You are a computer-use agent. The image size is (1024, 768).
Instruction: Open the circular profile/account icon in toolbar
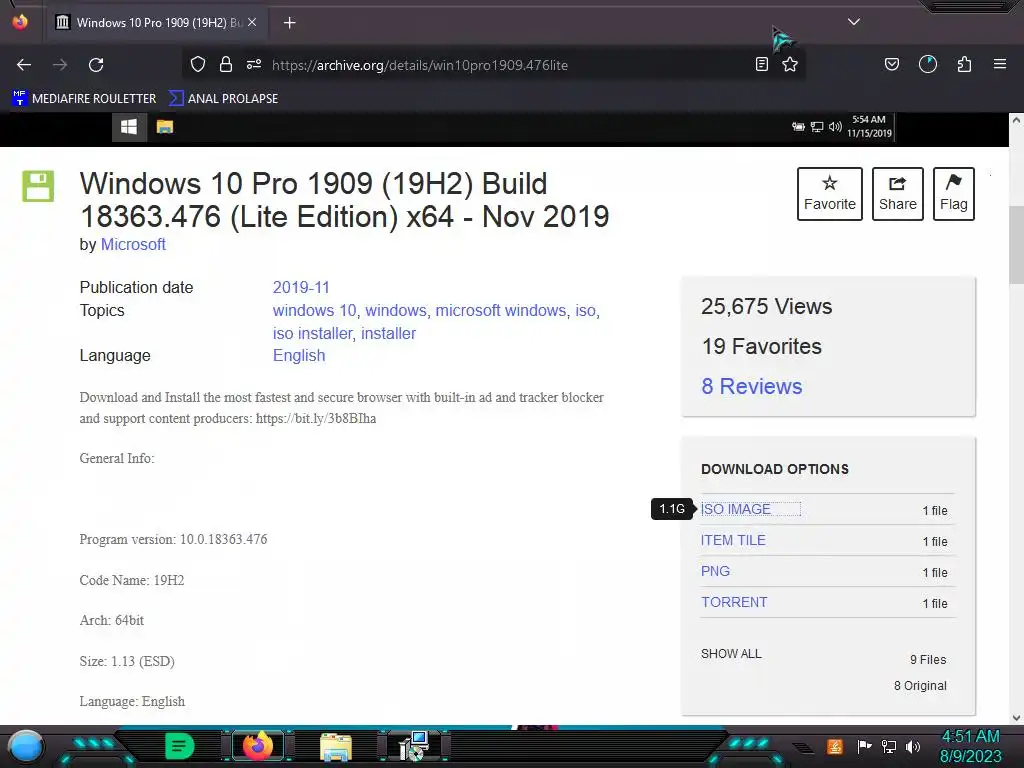[x=928, y=64]
